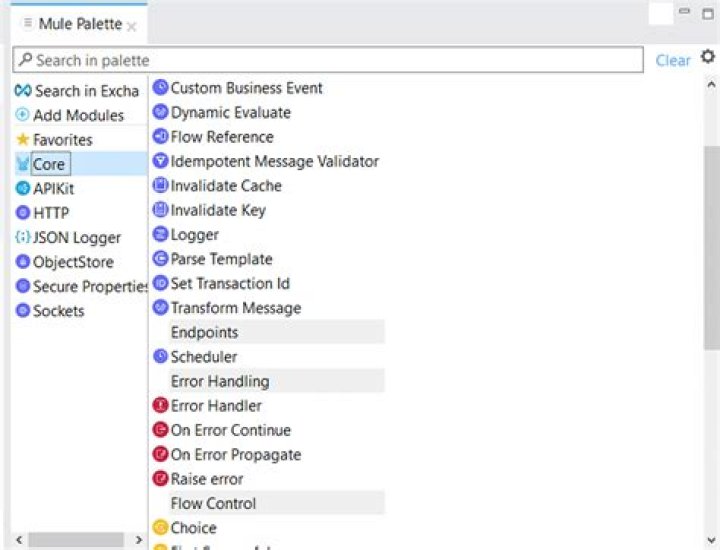Choose Idempotent Message Validator icon

tap(160, 161)
